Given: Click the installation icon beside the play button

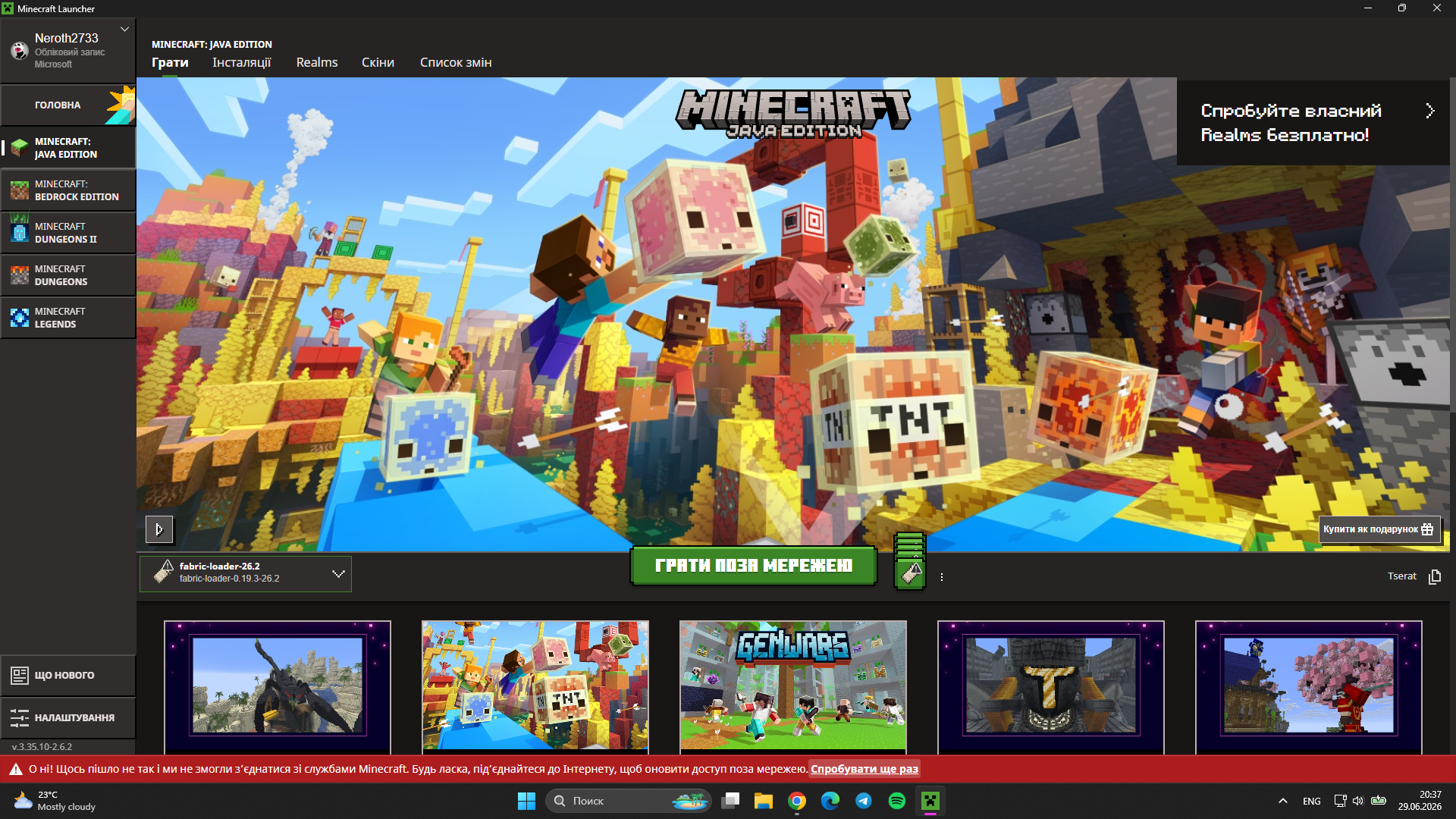Looking at the screenshot, I should pos(910,573).
